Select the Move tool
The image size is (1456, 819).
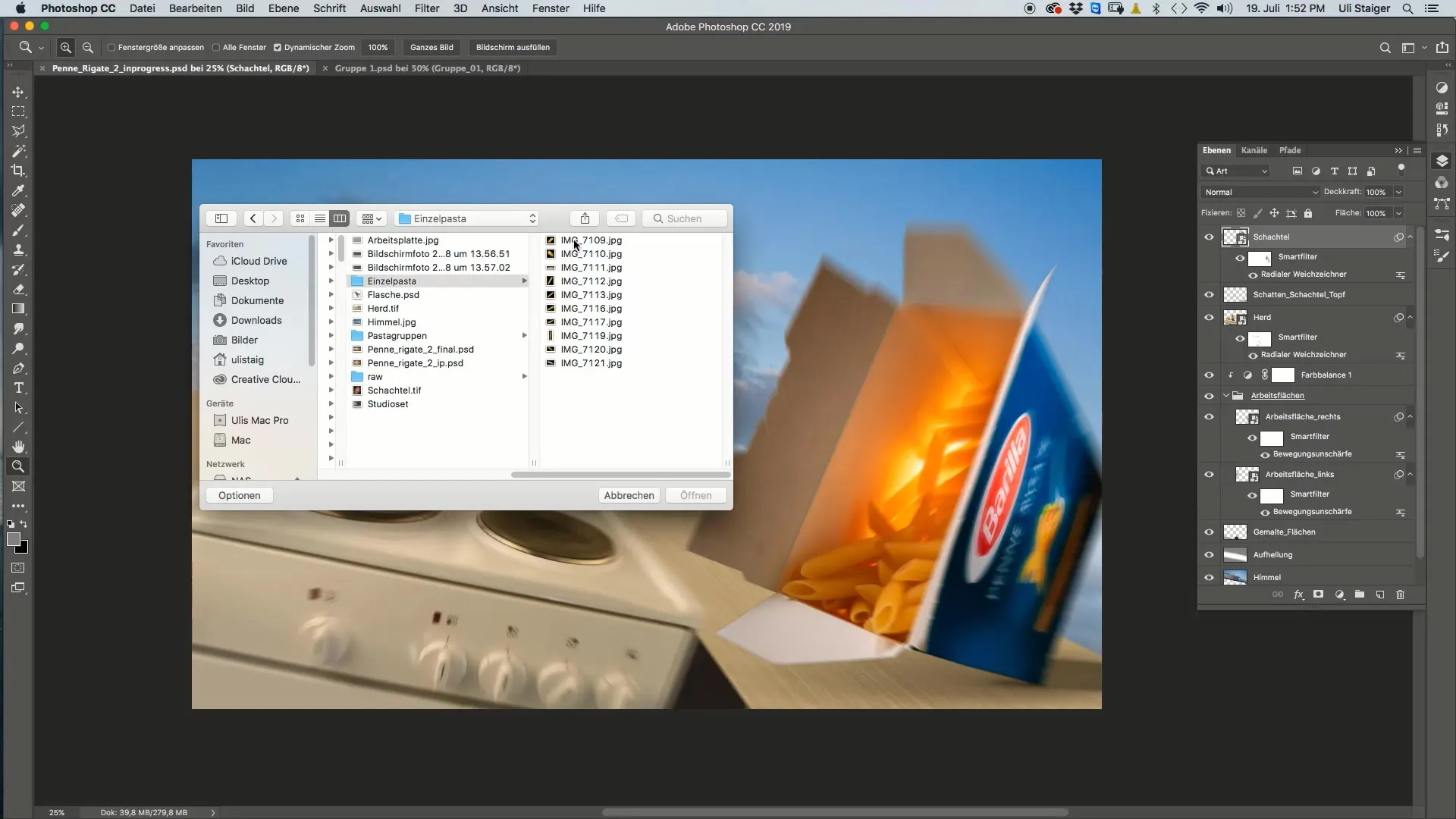(x=18, y=92)
